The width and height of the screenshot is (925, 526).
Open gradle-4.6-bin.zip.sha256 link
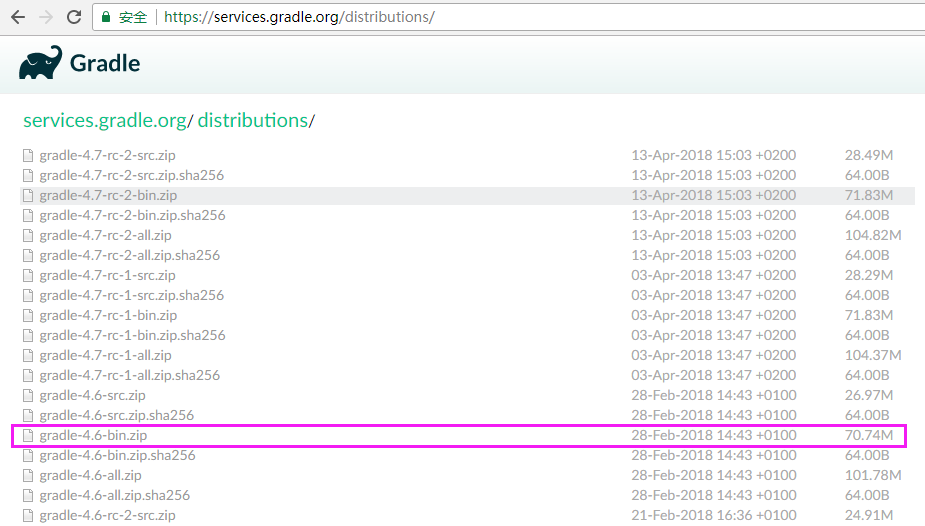[x=117, y=456]
